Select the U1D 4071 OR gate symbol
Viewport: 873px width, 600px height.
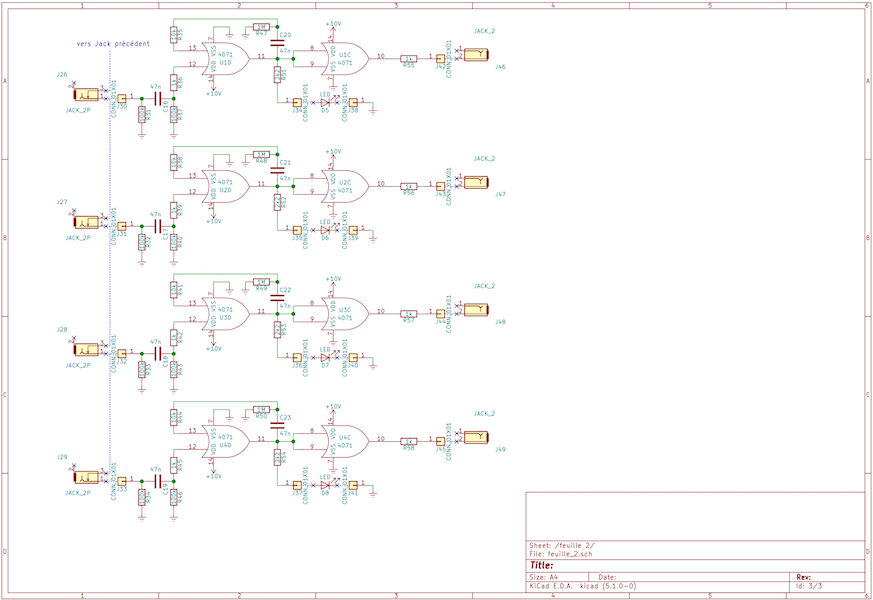tap(224, 58)
